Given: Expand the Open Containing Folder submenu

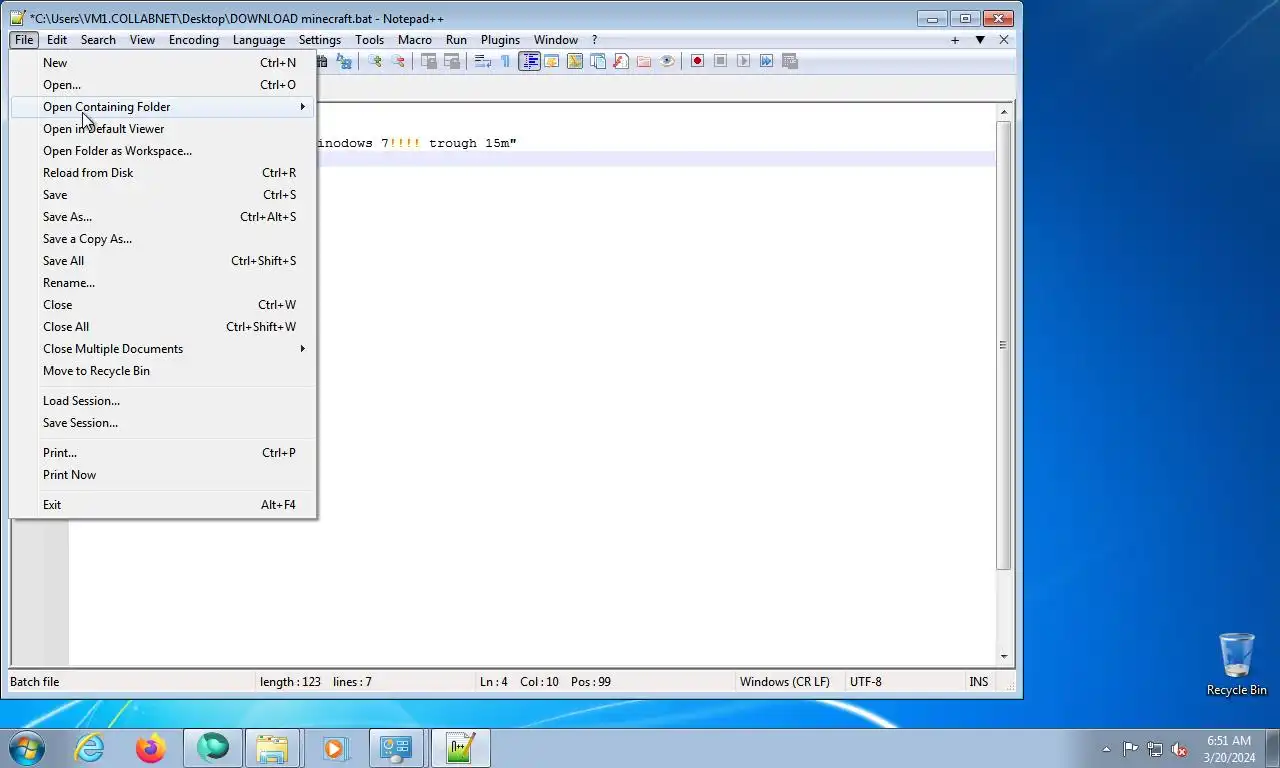Looking at the screenshot, I should tap(163, 107).
